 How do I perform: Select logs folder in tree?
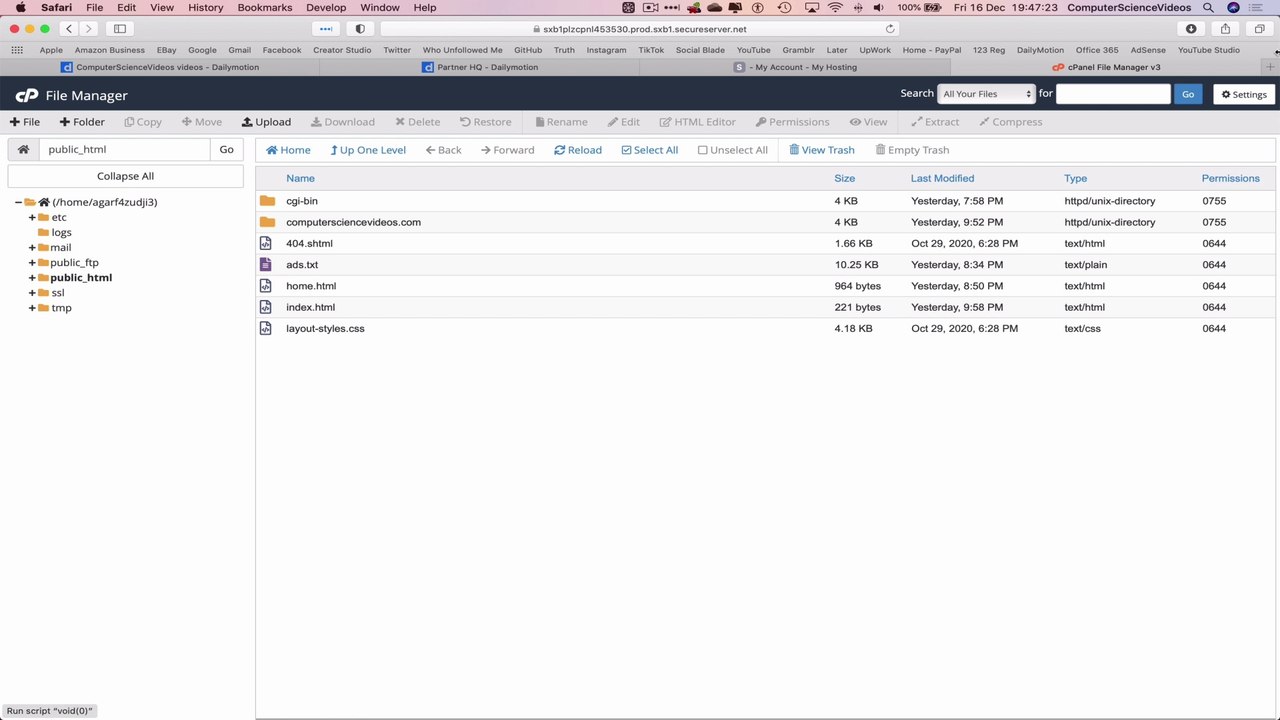click(x=61, y=232)
